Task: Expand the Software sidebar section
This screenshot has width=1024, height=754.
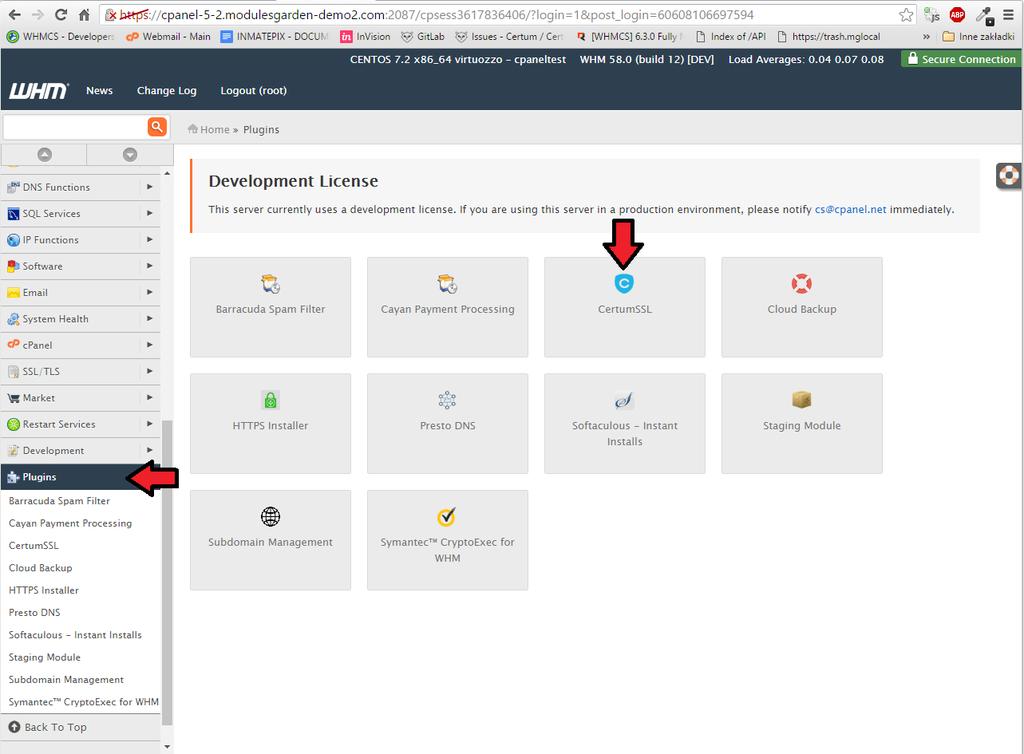Action: click(80, 266)
